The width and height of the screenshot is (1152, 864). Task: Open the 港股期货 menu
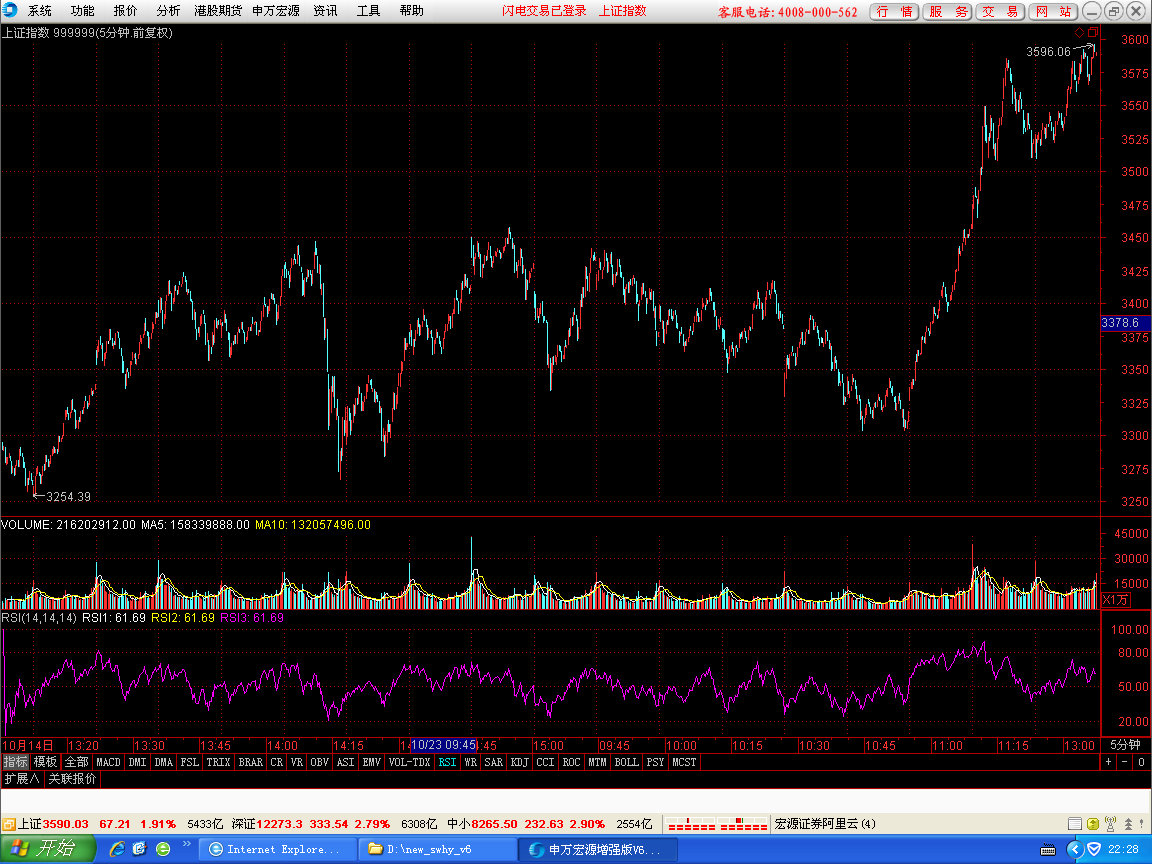(x=218, y=10)
